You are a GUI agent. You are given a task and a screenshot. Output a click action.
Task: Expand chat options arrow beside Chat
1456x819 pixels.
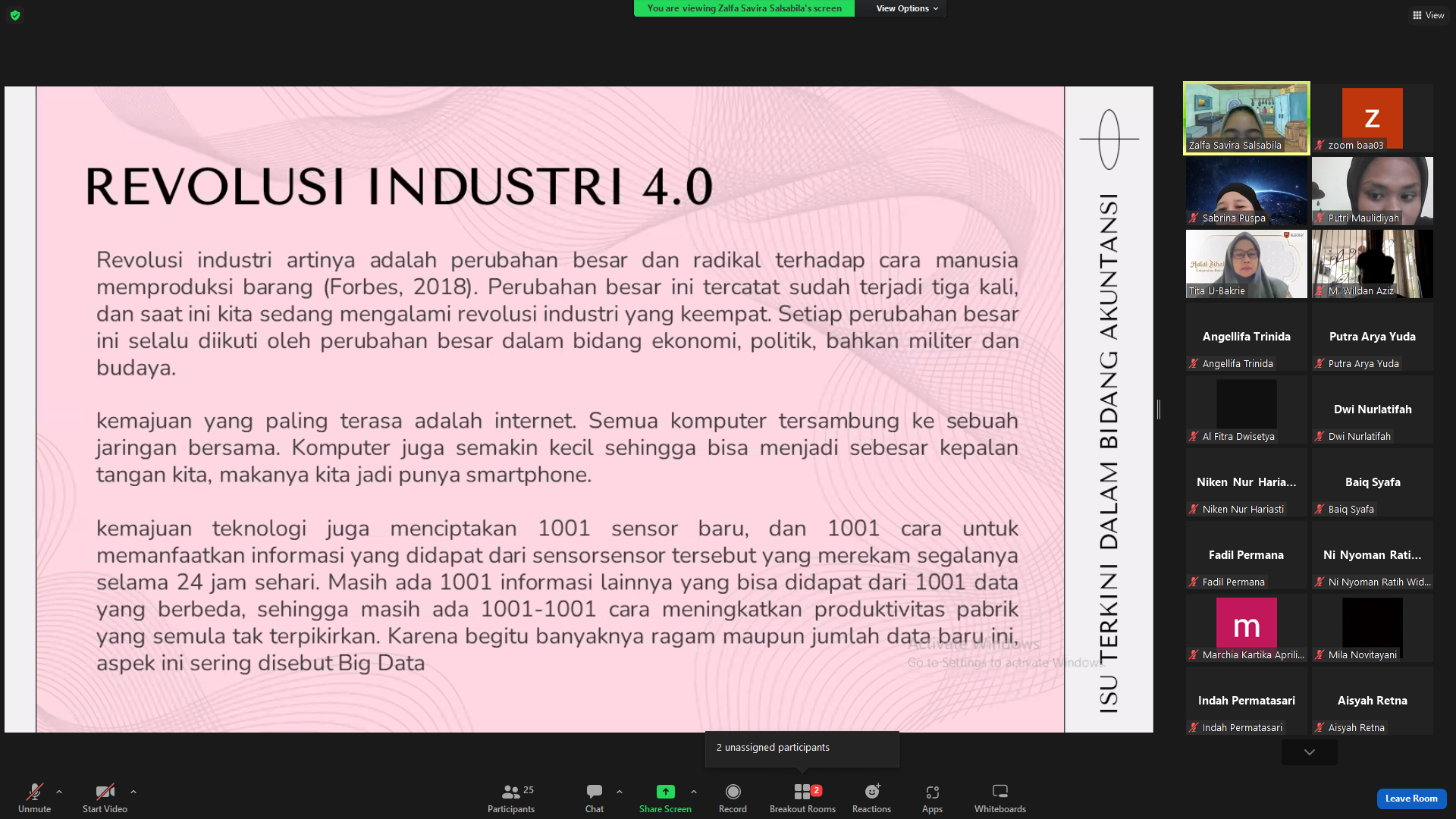point(620,792)
